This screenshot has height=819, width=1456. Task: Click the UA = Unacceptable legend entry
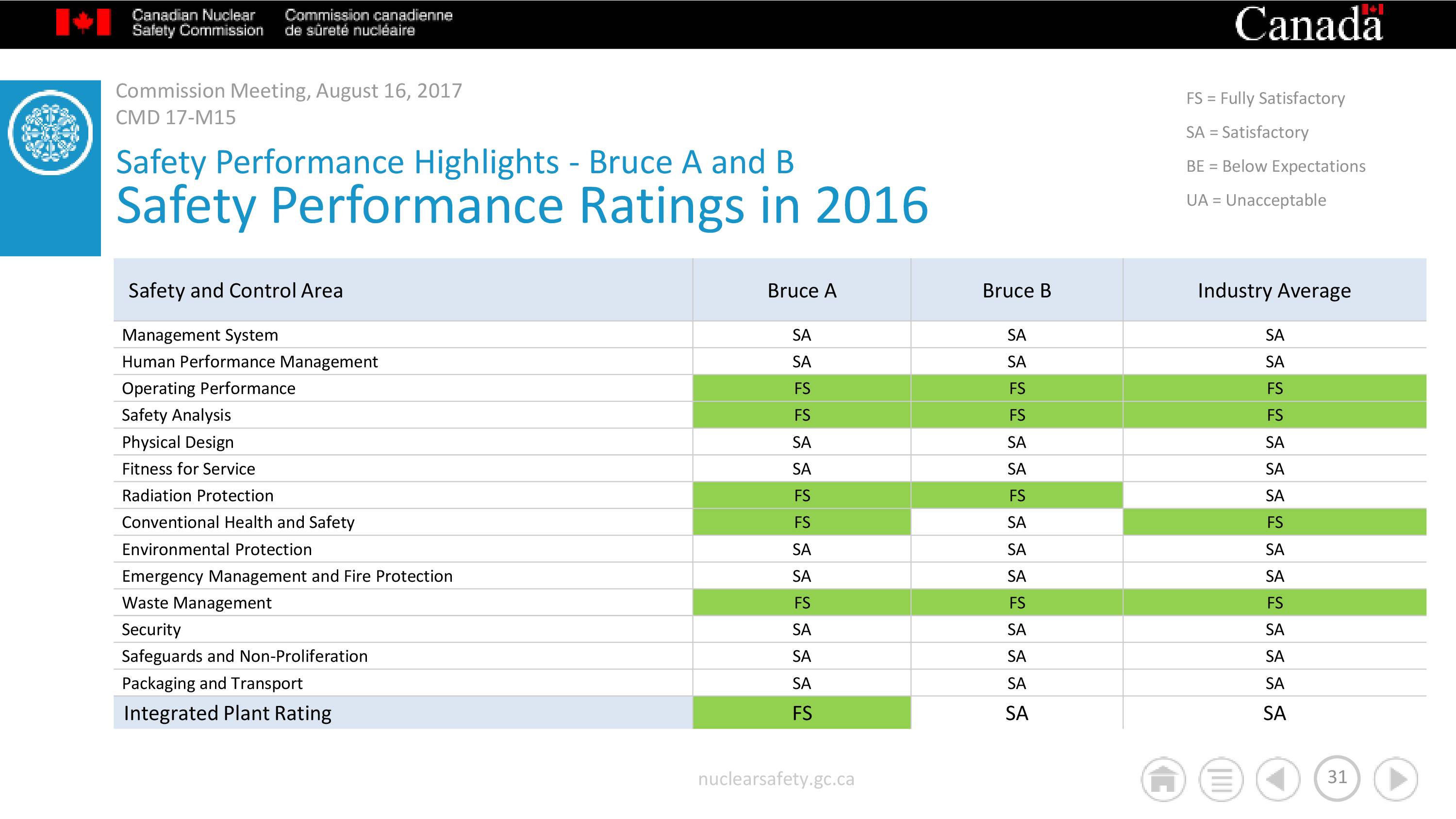1256,200
